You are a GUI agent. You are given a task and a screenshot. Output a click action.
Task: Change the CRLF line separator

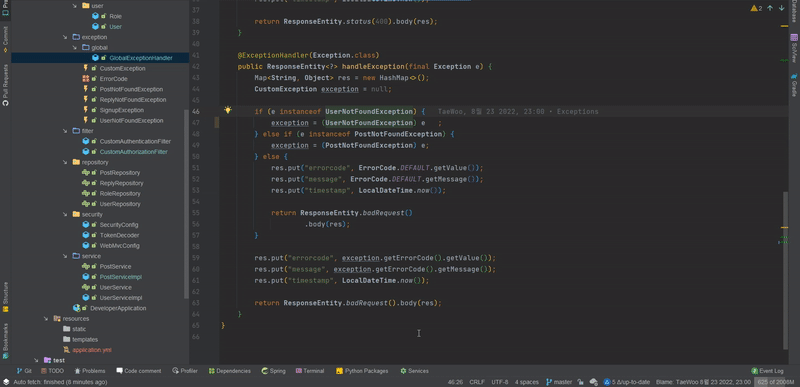point(477,382)
